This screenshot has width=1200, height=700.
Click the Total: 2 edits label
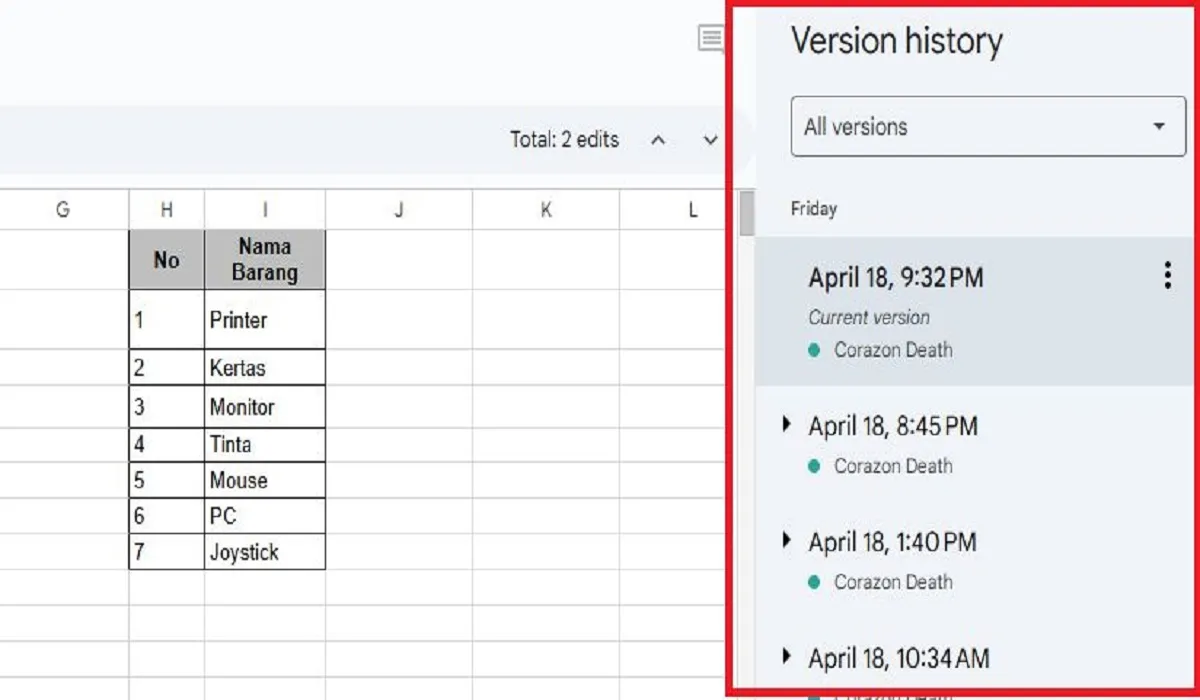coord(563,140)
